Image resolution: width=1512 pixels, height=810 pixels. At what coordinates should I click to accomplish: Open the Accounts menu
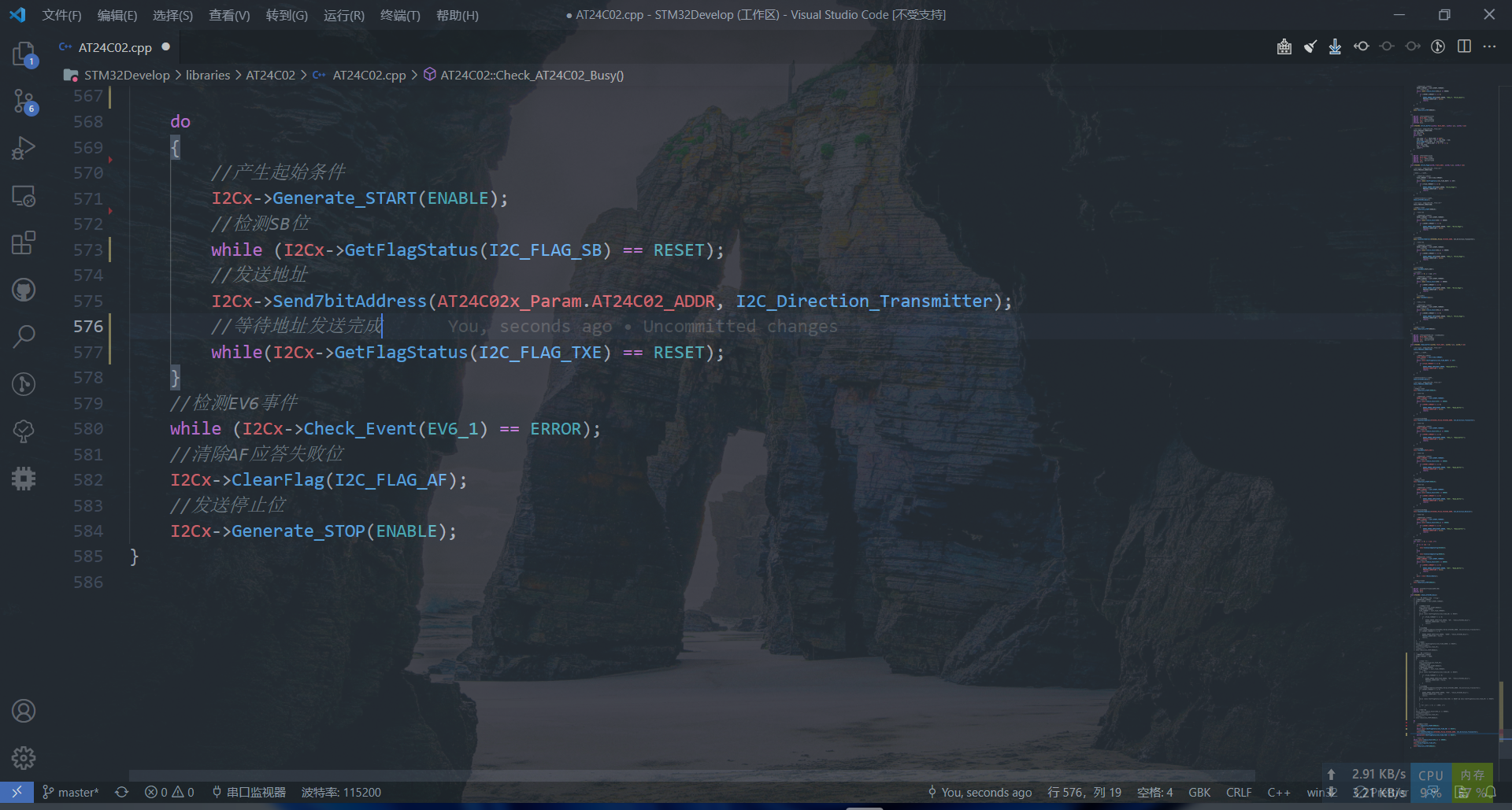[24, 711]
